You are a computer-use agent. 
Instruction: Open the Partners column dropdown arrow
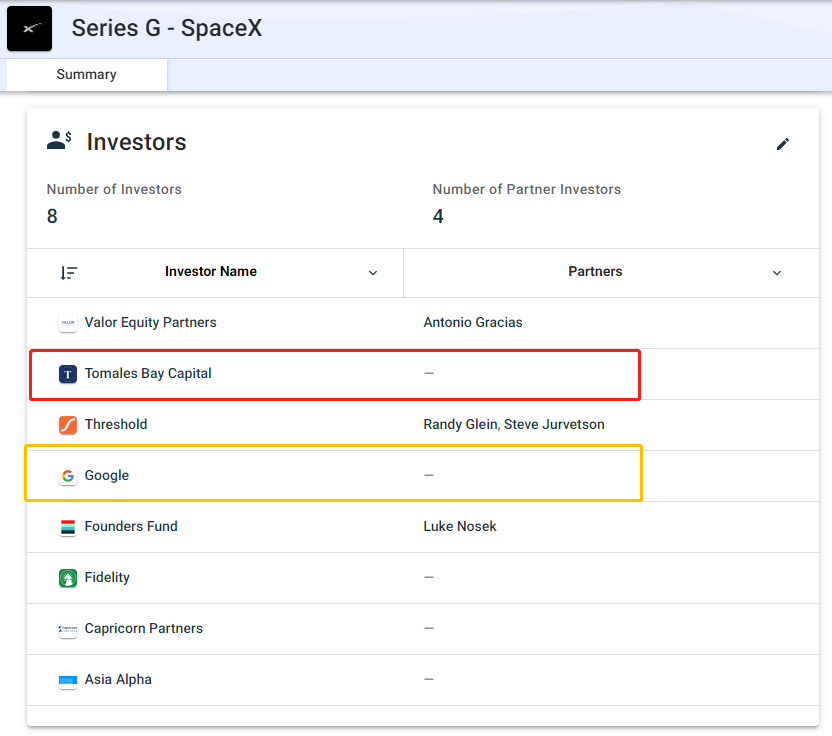point(777,272)
